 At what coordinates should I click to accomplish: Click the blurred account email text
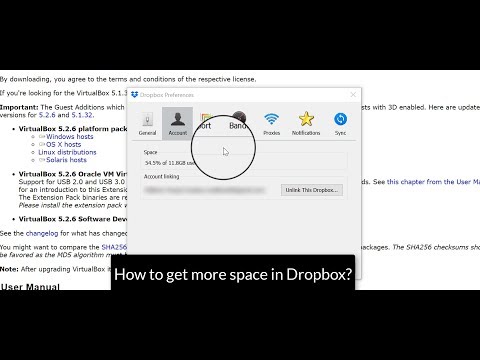point(205,190)
